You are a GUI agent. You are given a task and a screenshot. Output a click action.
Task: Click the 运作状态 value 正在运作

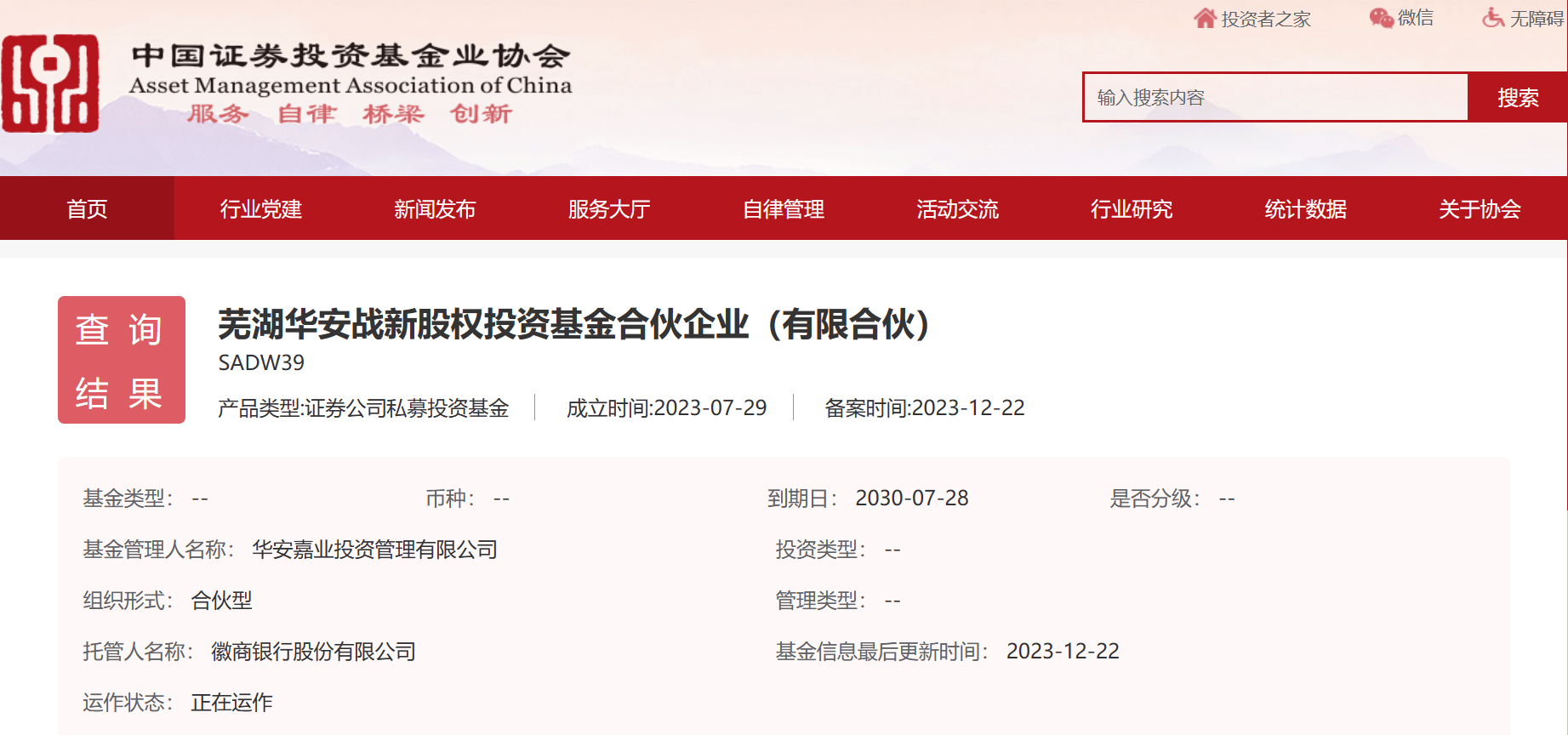(231, 703)
